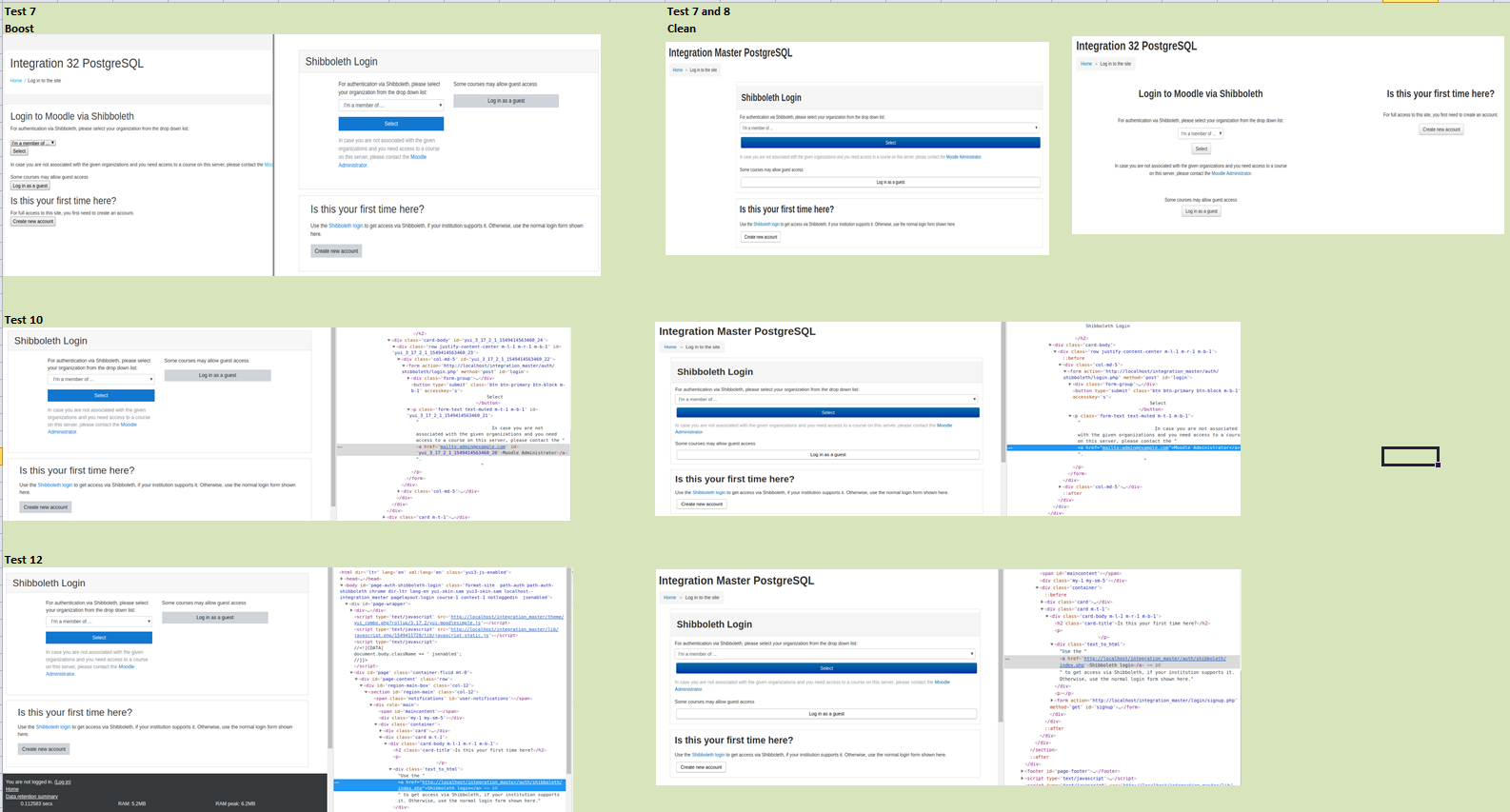The width and height of the screenshot is (1510, 812).
Task: Follow Moodle Administrator link, Test 7 and 8 Integration Master
Action: (x=964, y=157)
